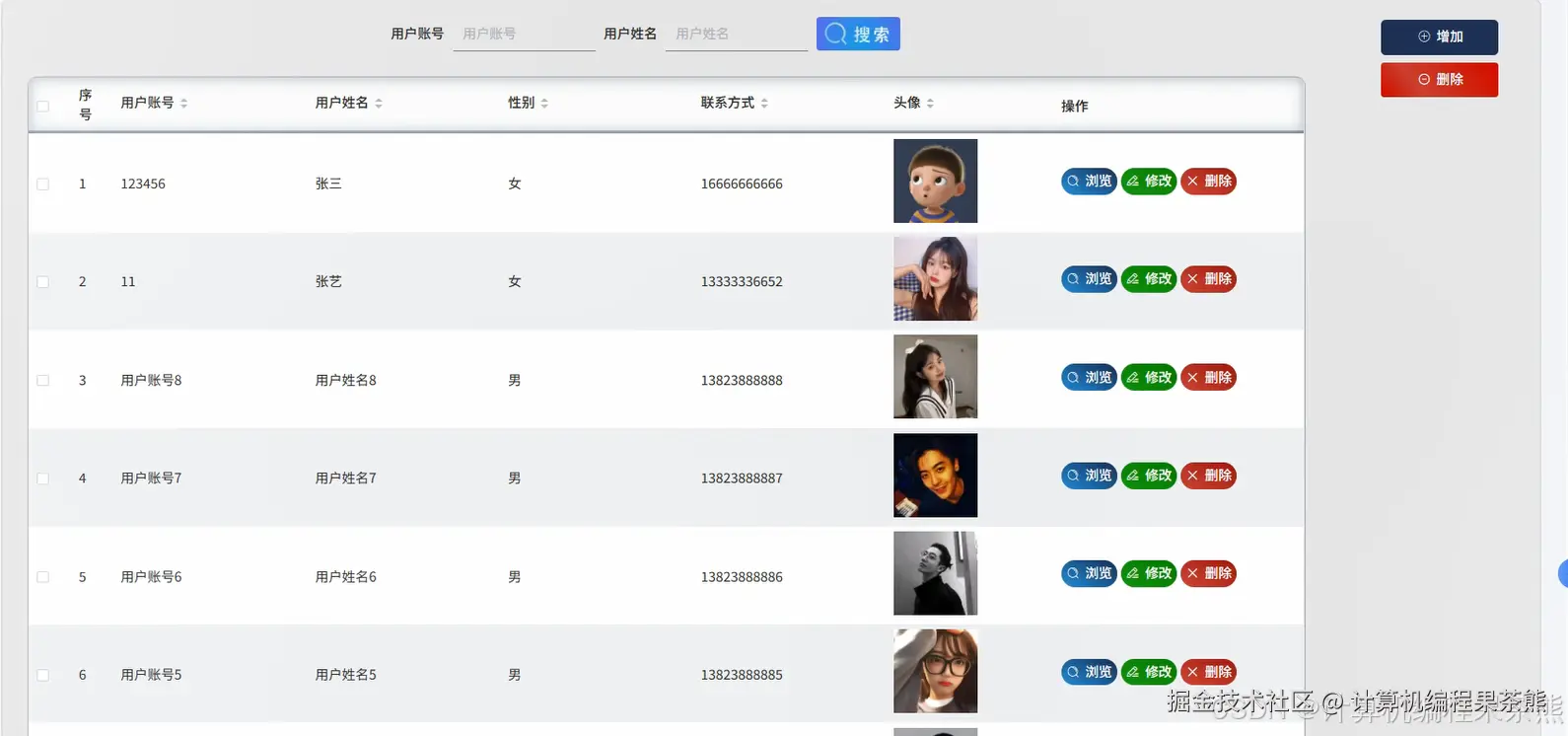The height and width of the screenshot is (736, 1568).
Task: Click 修改 edit button for 用户姓名6
Action: click(x=1149, y=573)
